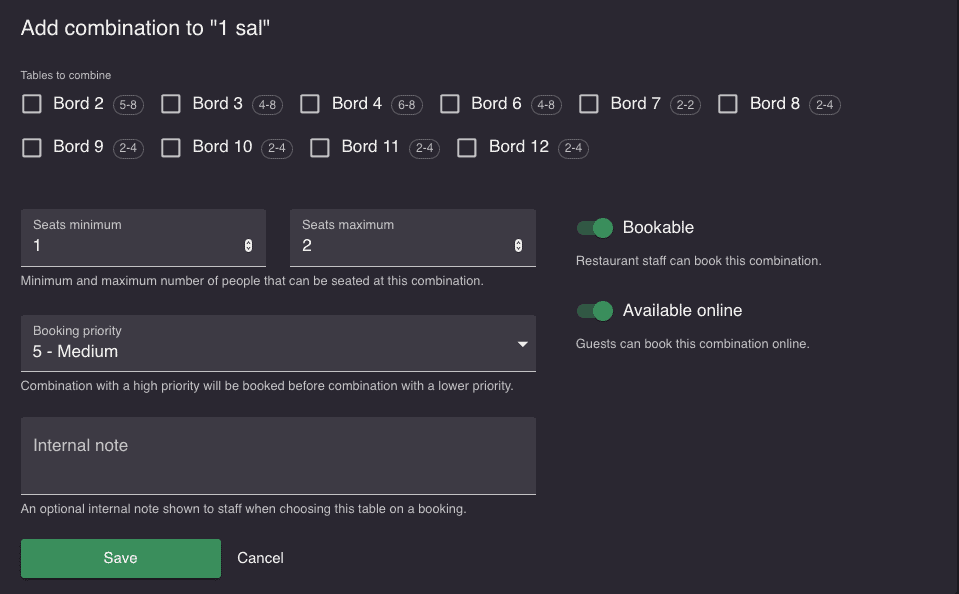Click the 2-4 capacity badge for Bord 12

click(x=573, y=148)
